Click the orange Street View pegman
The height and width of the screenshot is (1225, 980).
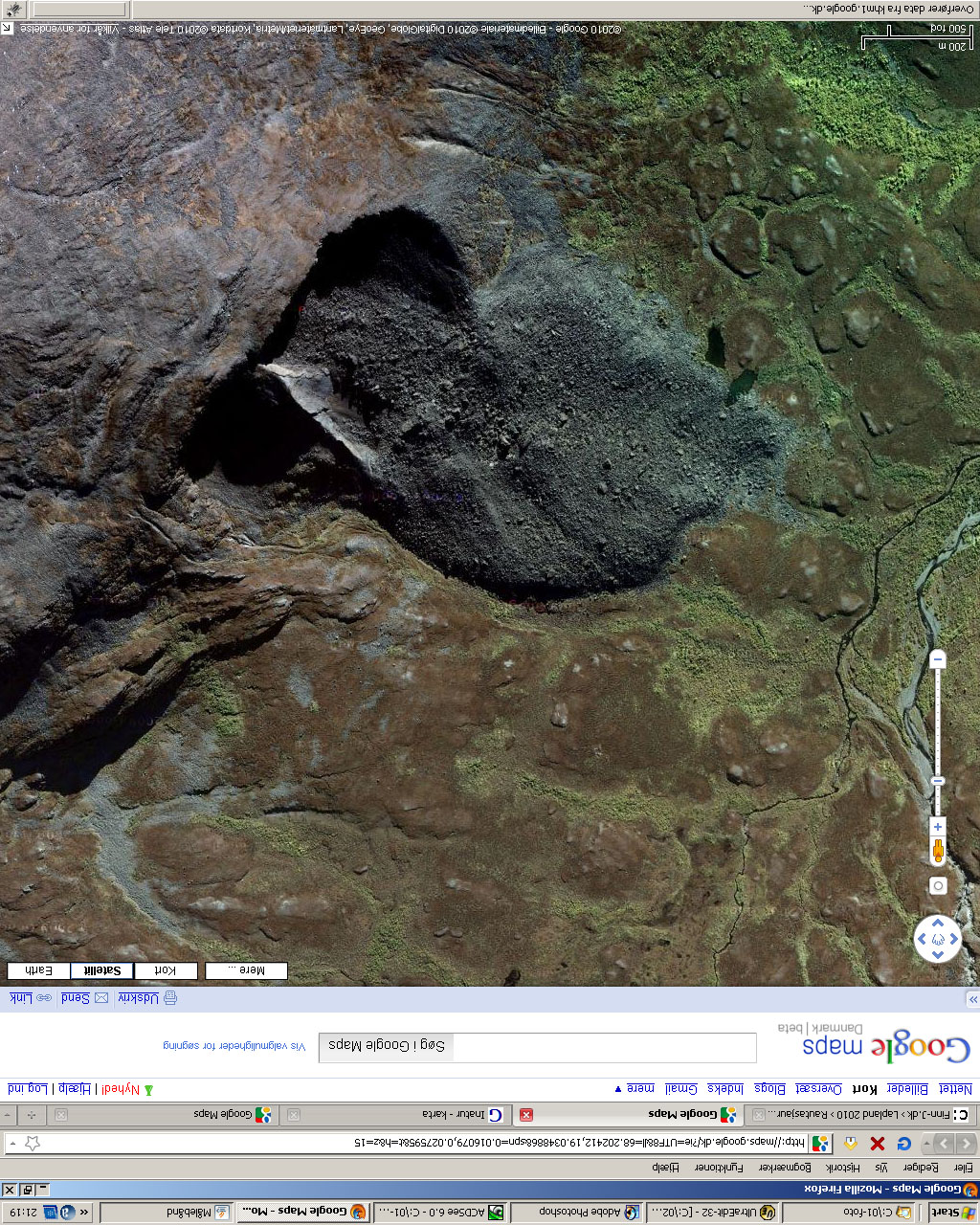938,850
